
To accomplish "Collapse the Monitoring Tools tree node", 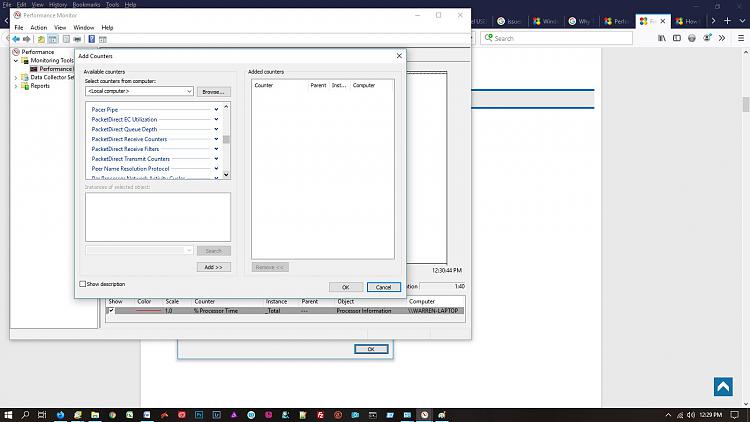I will click(x=16, y=61).
